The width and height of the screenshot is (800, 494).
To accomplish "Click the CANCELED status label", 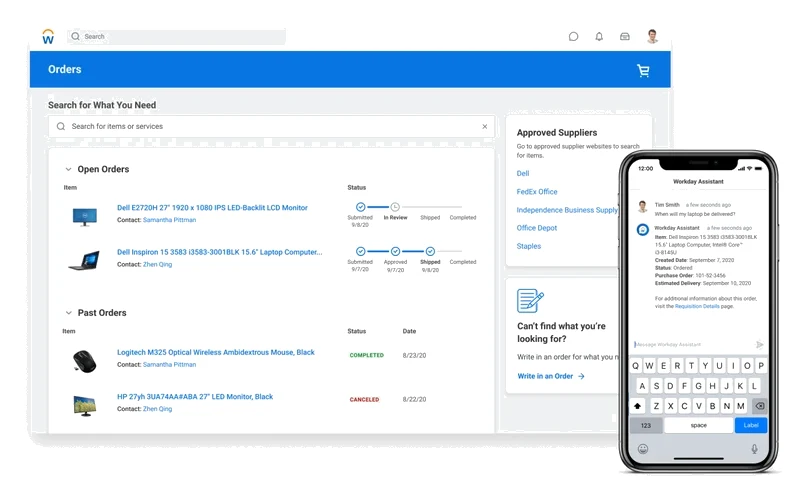I will (x=364, y=400).
